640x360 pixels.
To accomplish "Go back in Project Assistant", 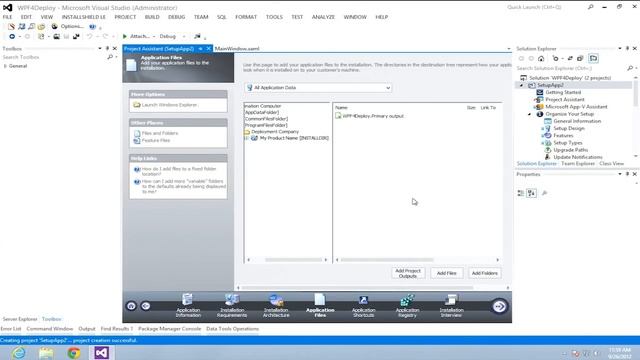I will point(146,306).
